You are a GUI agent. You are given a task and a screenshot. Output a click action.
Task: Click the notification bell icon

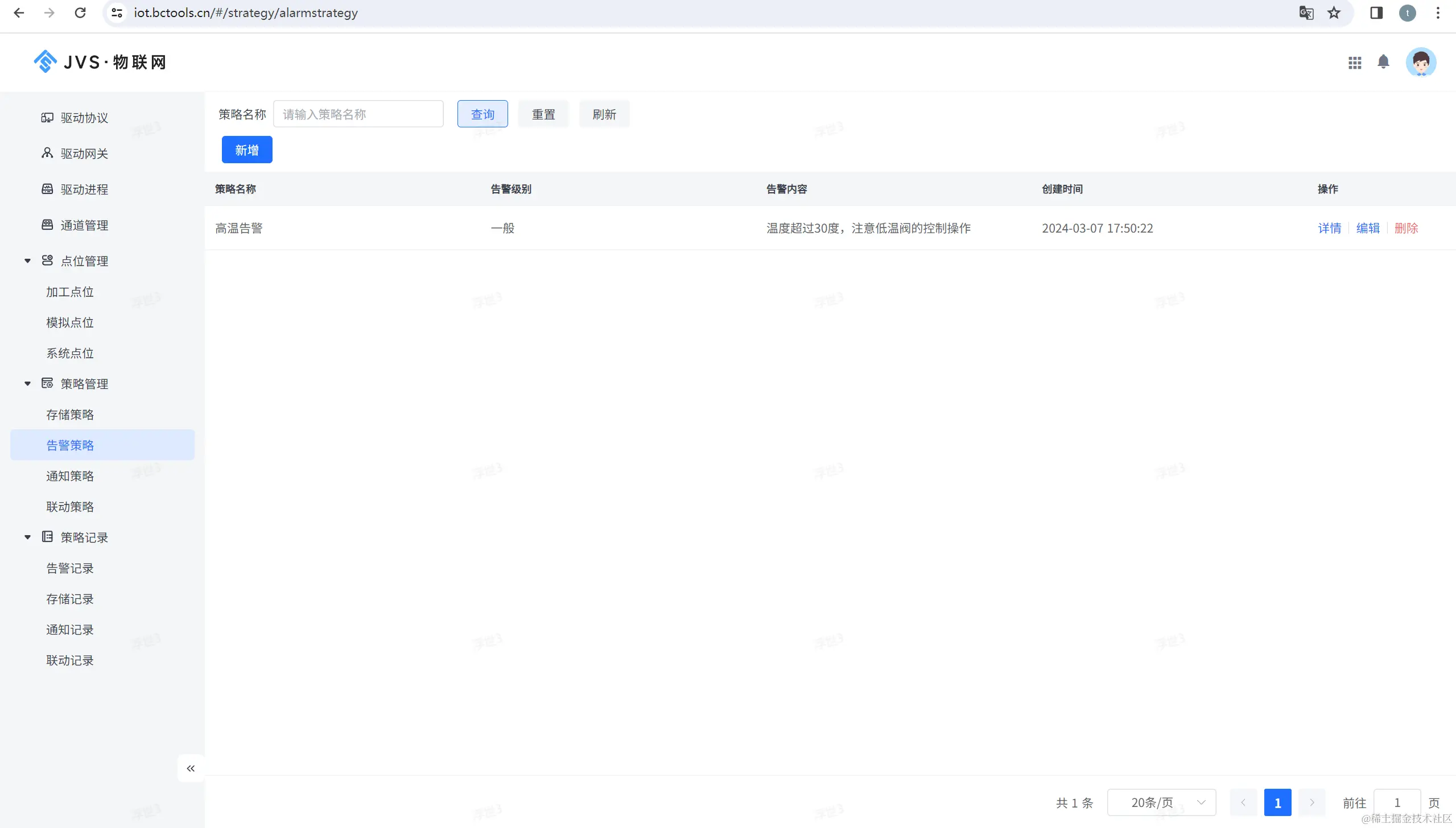[1383, 62]
